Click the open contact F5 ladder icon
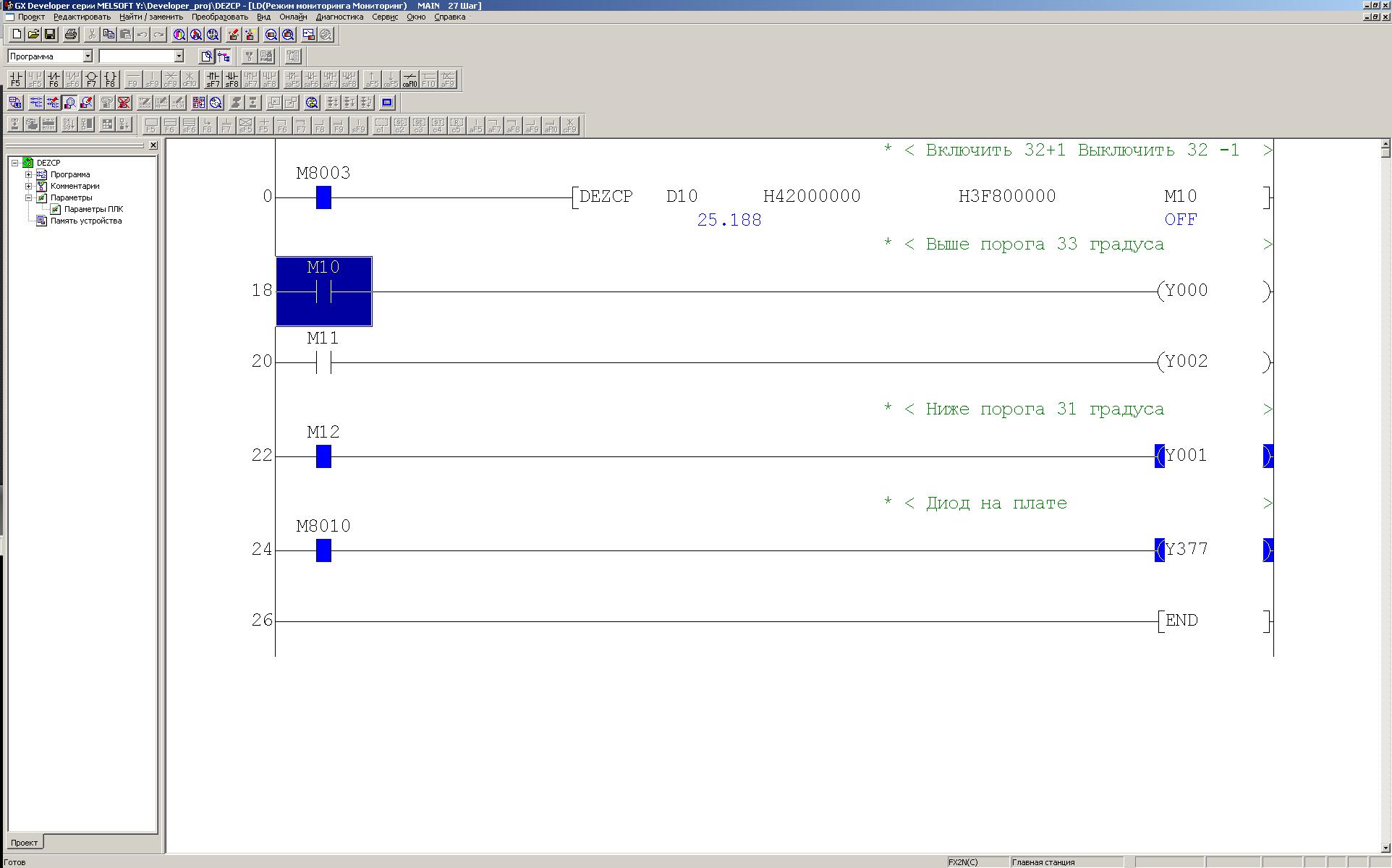The width and height of the screenshot is (1392, 868). tap(16, 79)
